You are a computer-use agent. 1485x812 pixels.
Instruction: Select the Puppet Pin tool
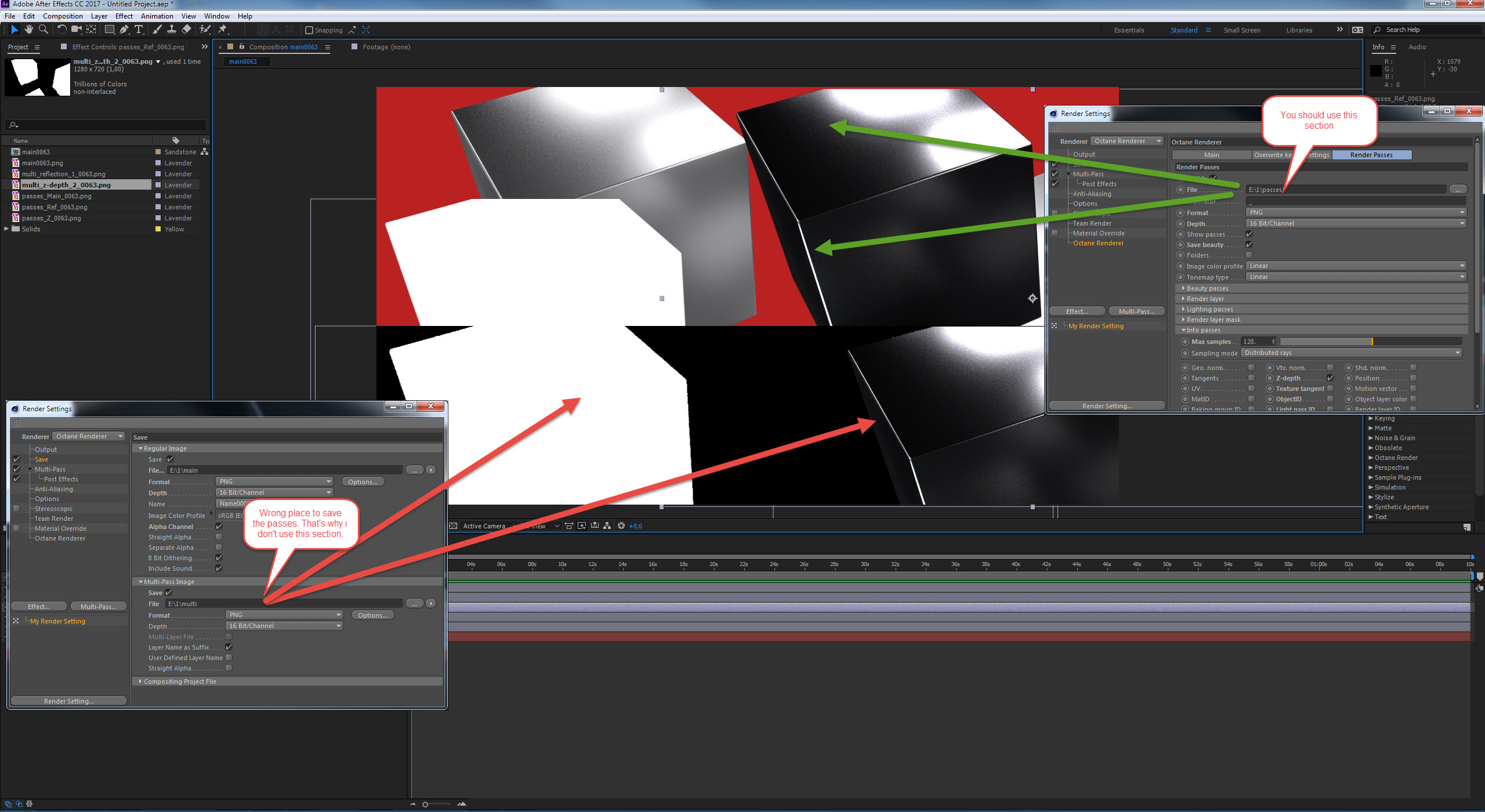tap(223, 30)
